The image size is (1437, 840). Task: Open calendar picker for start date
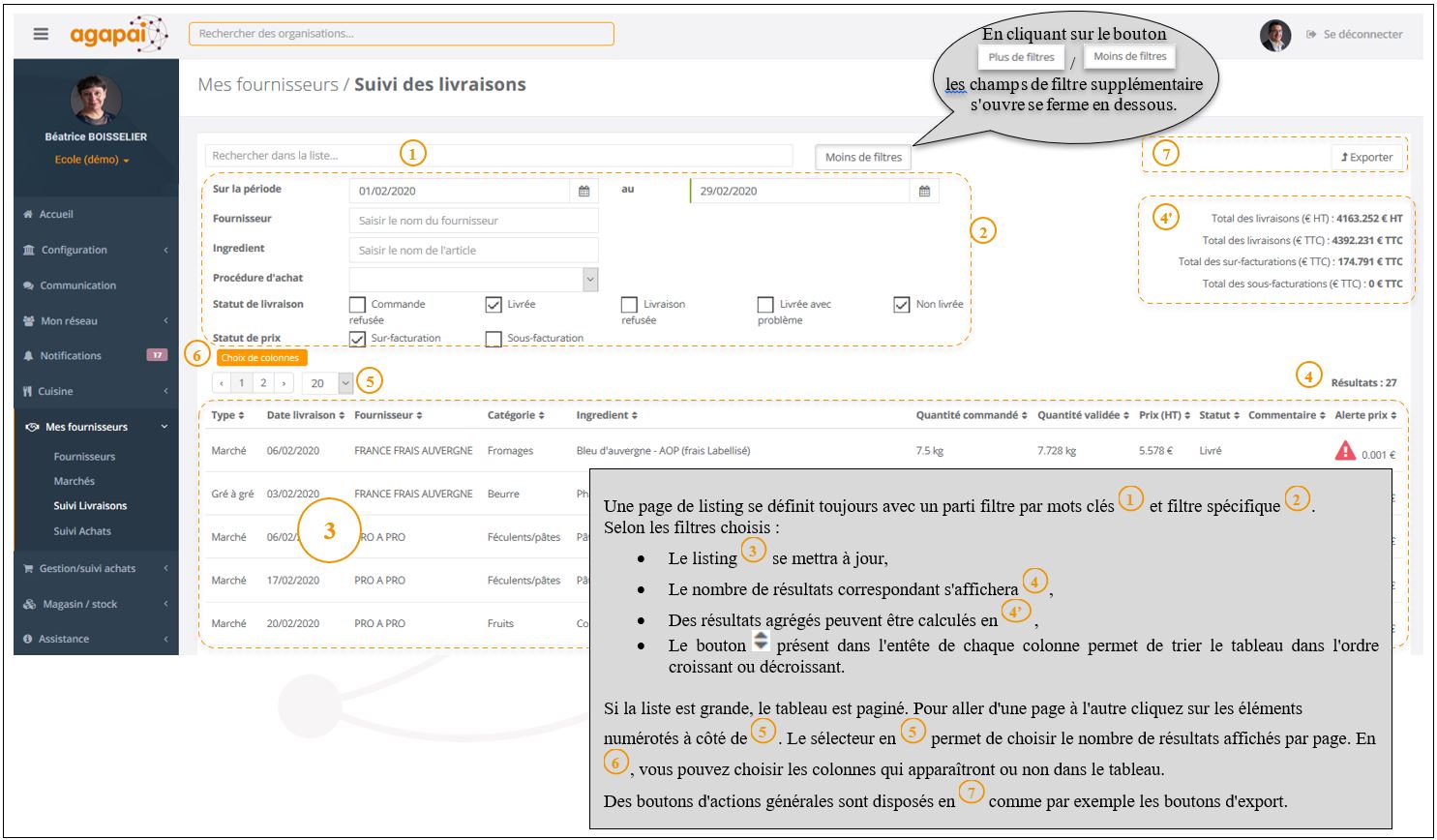click(x=584, y=192)
